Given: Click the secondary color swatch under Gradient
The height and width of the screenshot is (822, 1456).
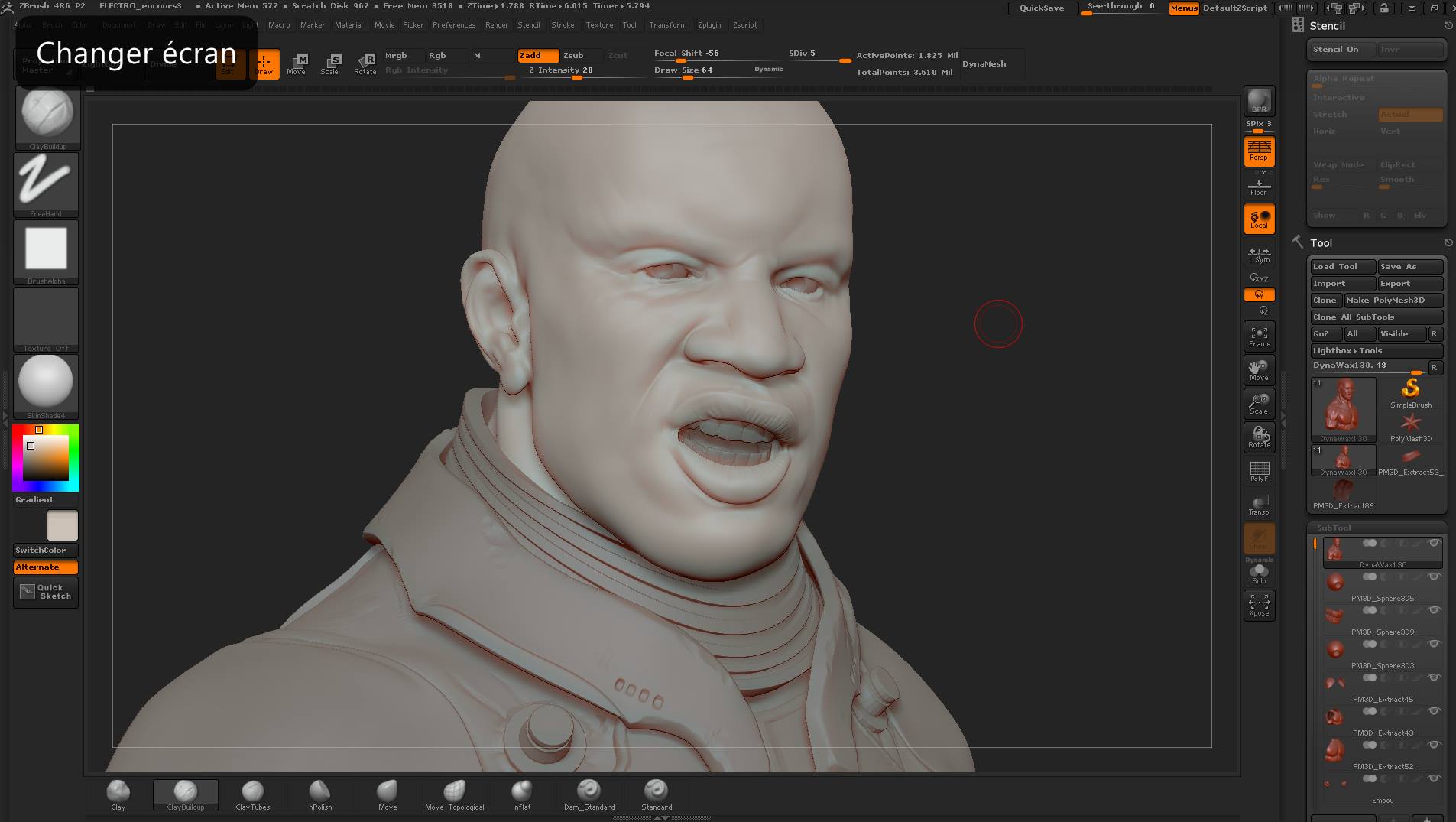Looking at the screenshot, I should pos(63,526).
